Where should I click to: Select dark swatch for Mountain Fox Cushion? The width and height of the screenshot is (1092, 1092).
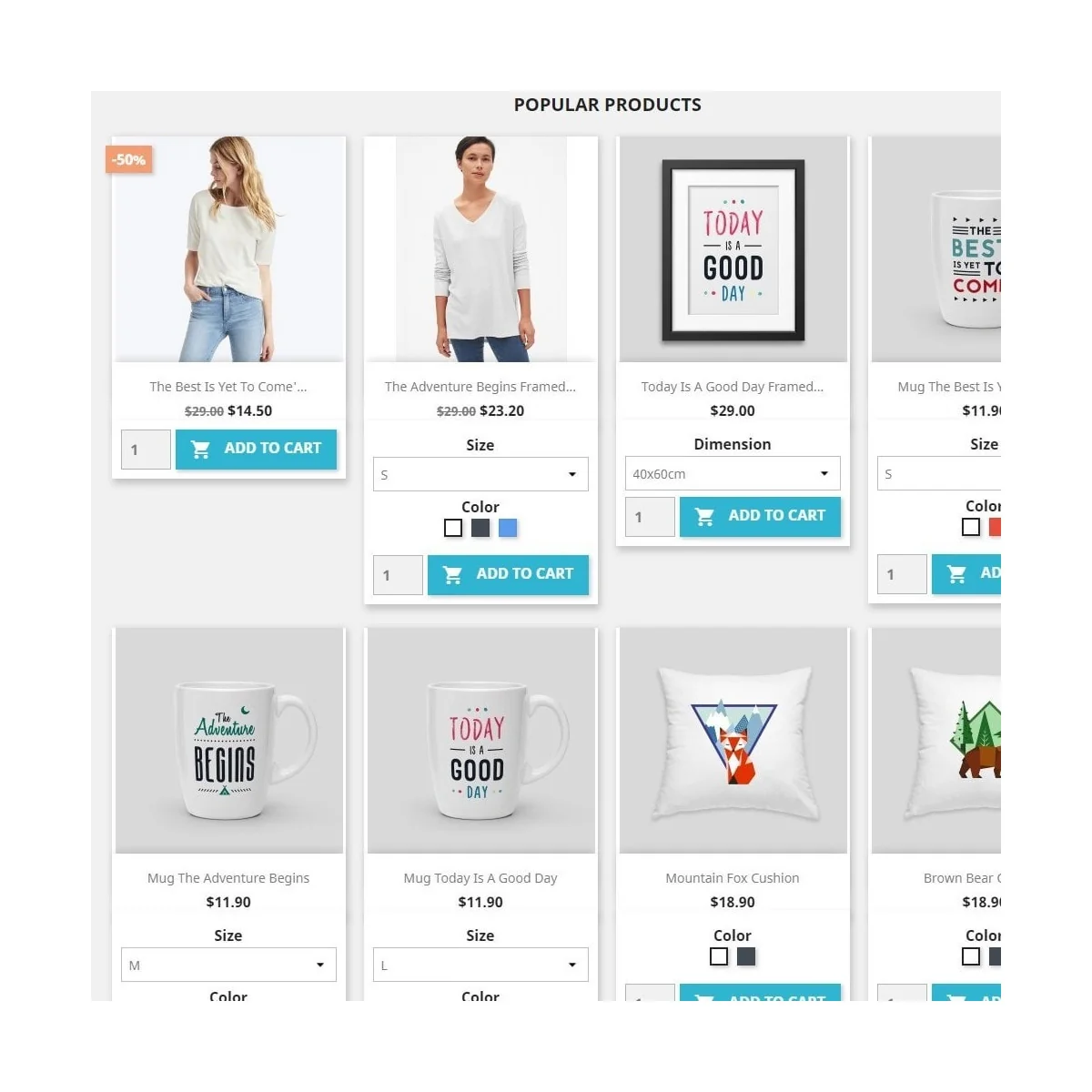(746, 956)
